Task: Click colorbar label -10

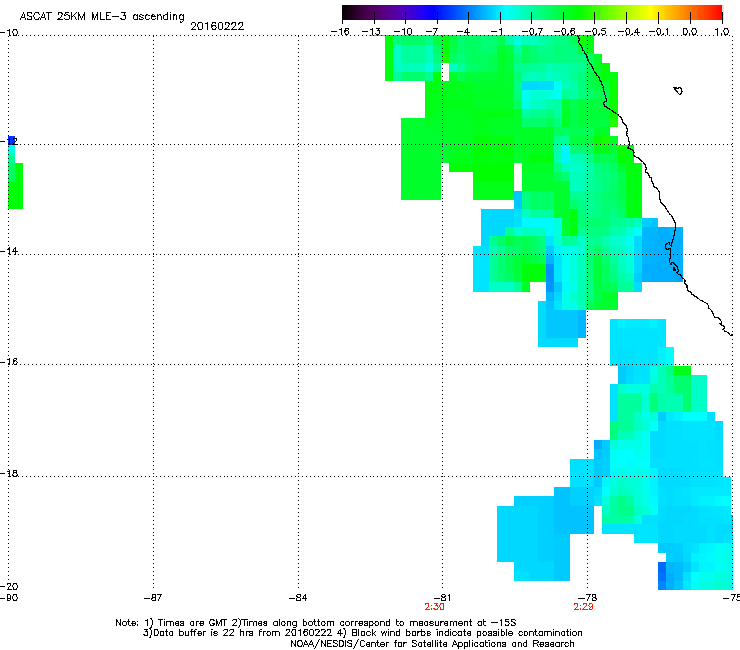Action: coord(403,32)
